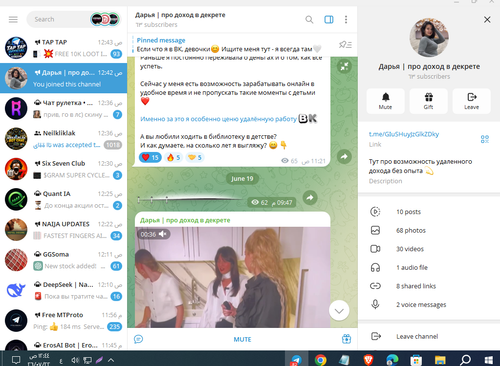The width and height of the screenshot is (500, 366).
Task: Open the GGSoma chat
Action: pos(63,260)
